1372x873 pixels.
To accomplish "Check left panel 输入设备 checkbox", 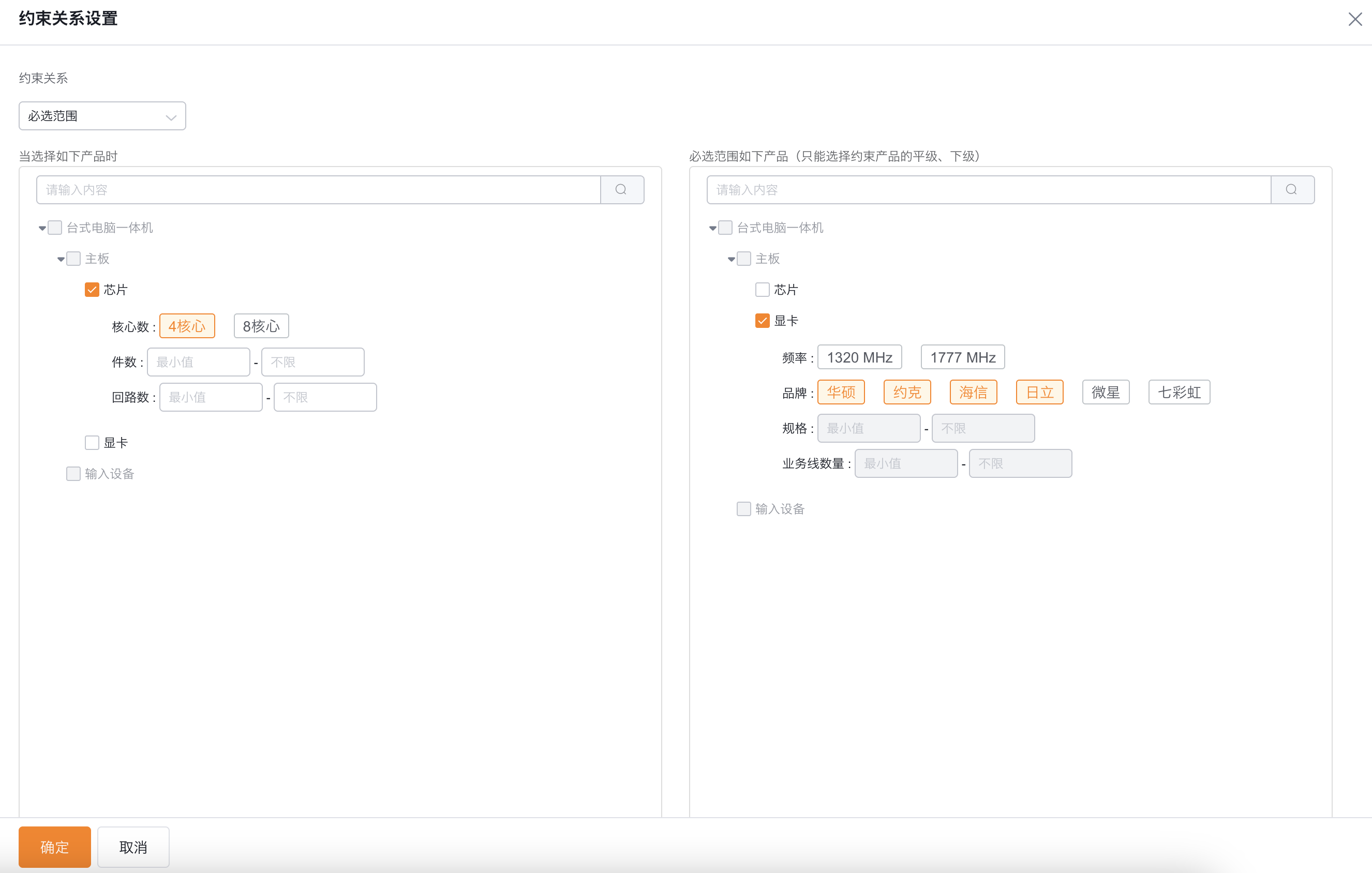I will click(x=73, y=474).
